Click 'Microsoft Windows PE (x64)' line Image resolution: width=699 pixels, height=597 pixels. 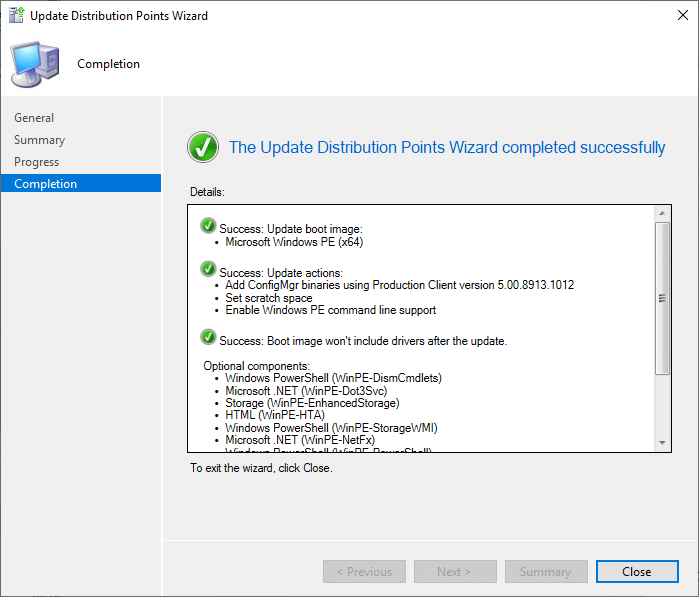pos(294,242)
